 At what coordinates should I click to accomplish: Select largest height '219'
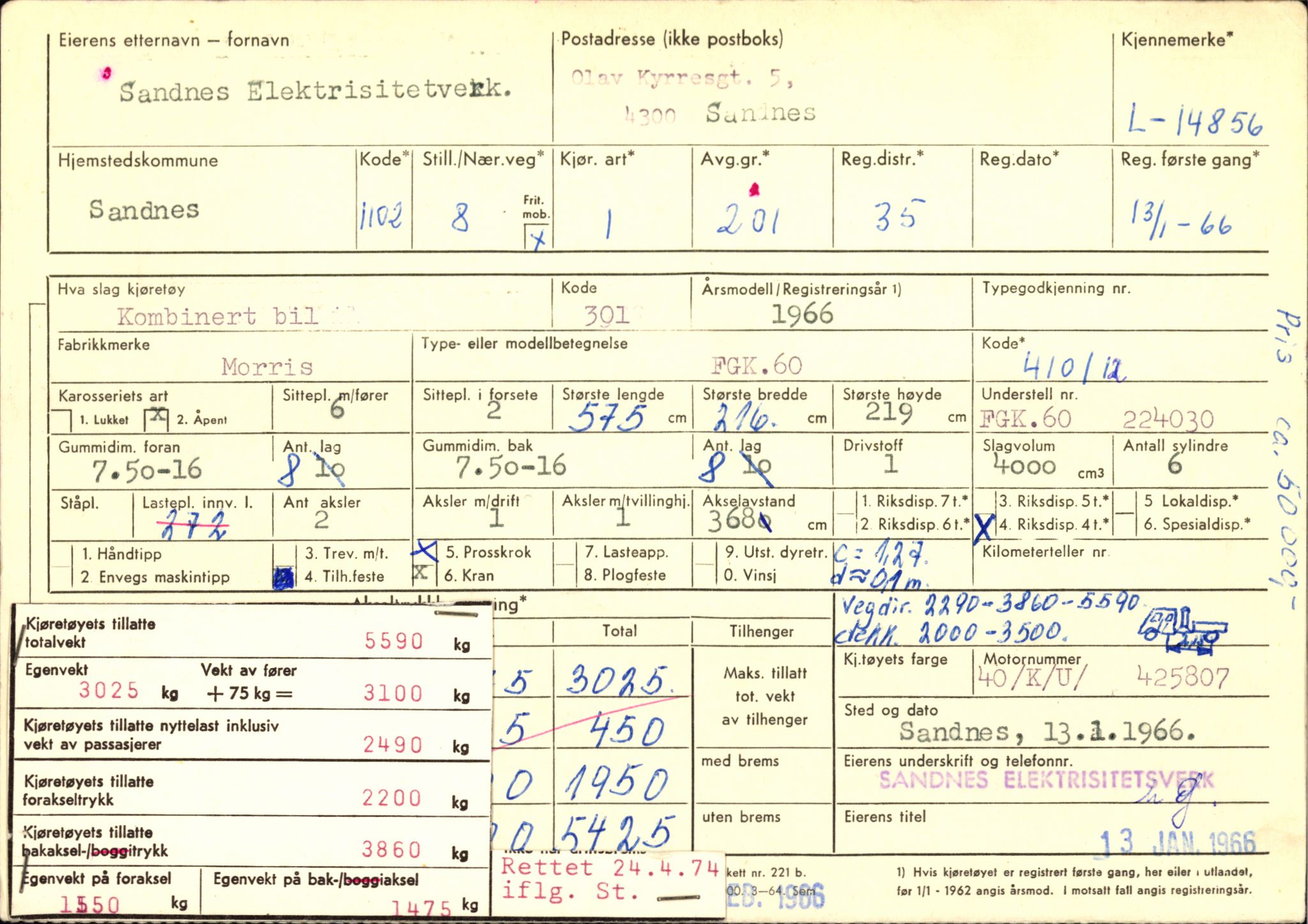pos(888,413)
